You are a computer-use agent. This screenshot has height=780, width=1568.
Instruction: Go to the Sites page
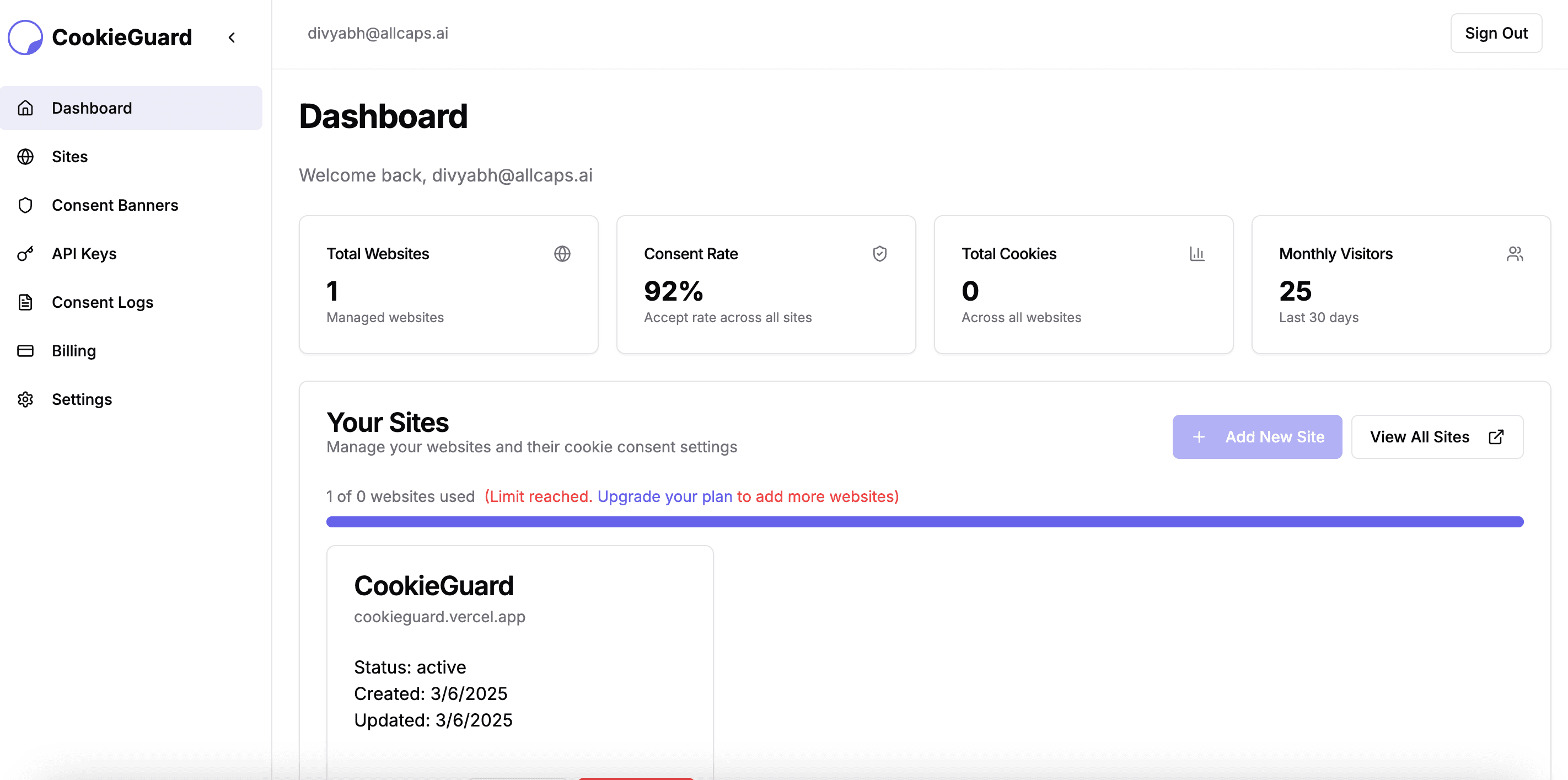click(x=131, y=157)
